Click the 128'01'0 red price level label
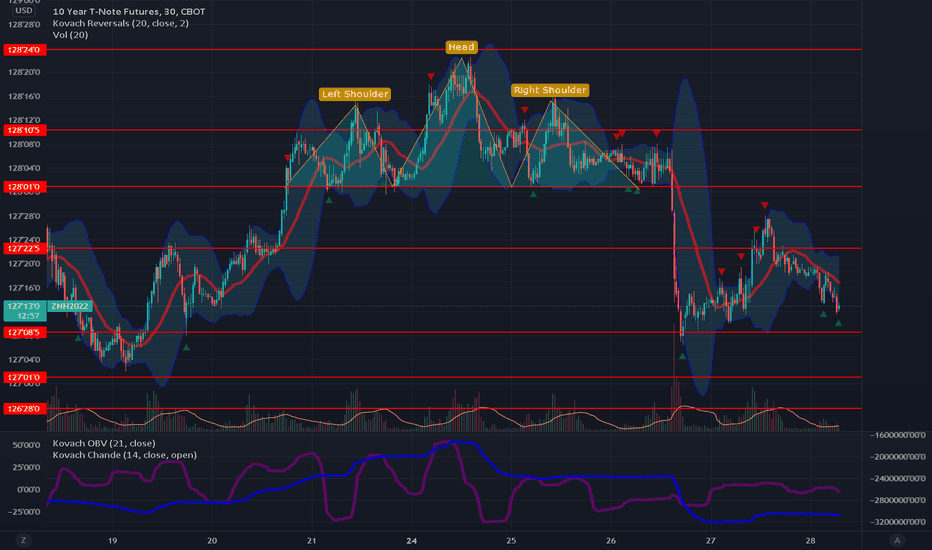Viewport: 932px width, 550px height. pyautogui.click(x=24, y=187)
